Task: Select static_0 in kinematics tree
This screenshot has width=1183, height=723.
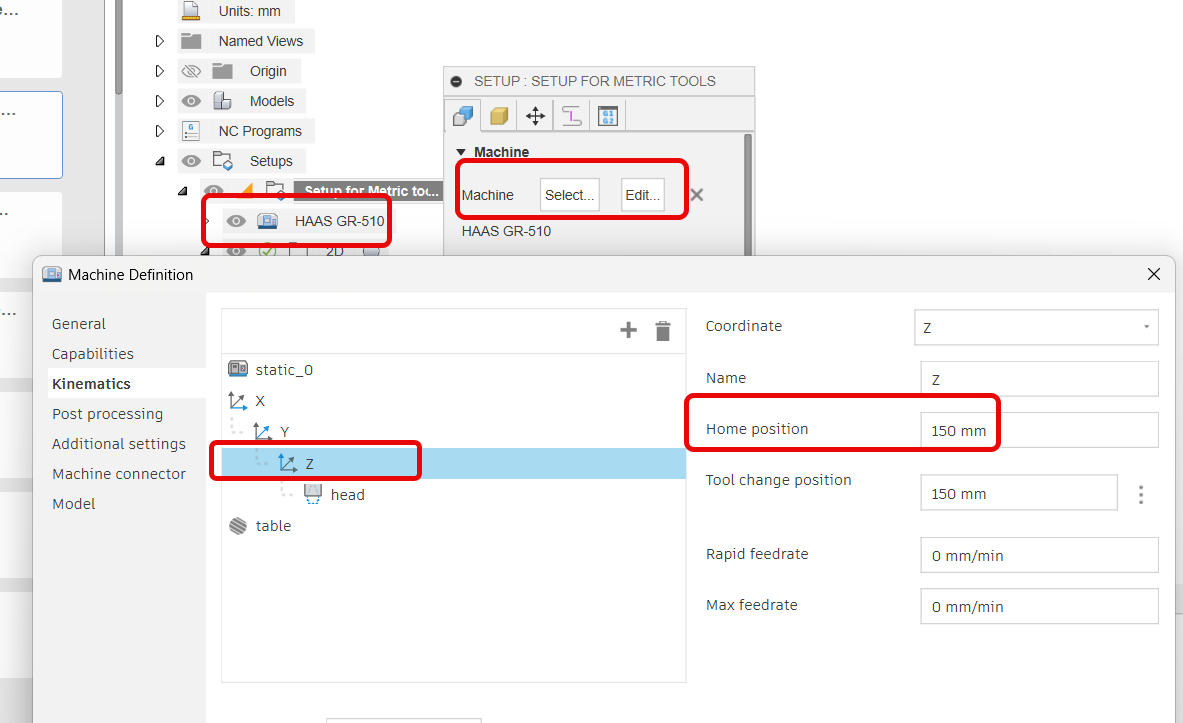Action: point(284,370)
